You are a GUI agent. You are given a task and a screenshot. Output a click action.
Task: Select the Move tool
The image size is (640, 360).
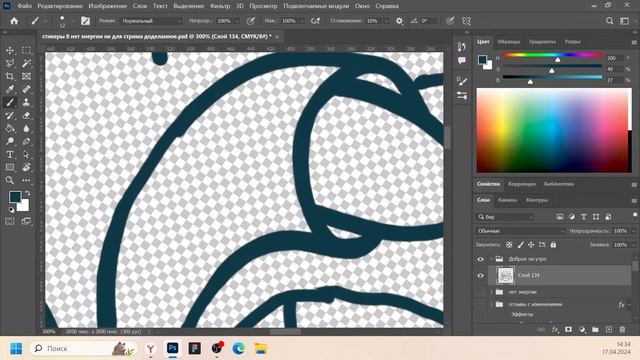10,50
